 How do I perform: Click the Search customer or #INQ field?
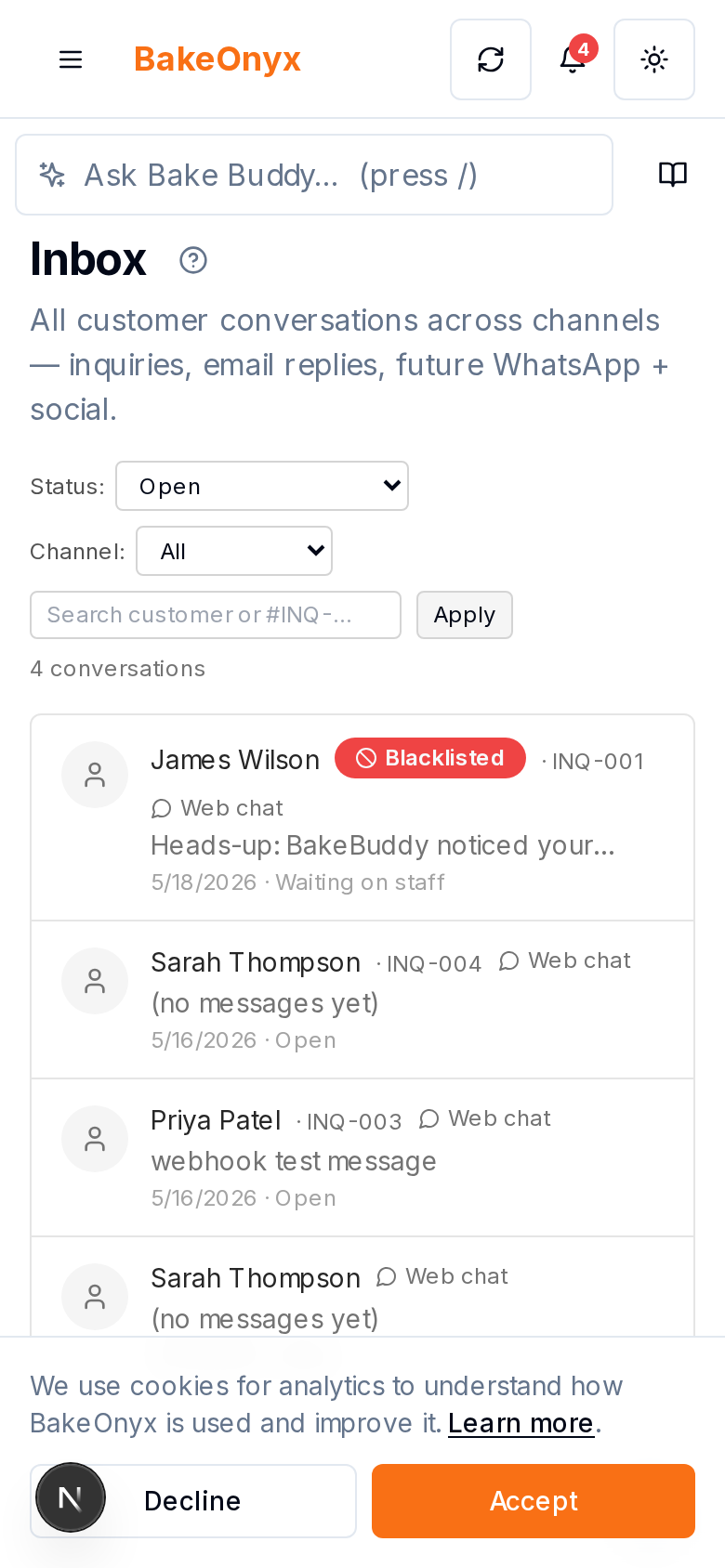click(216, 615)
